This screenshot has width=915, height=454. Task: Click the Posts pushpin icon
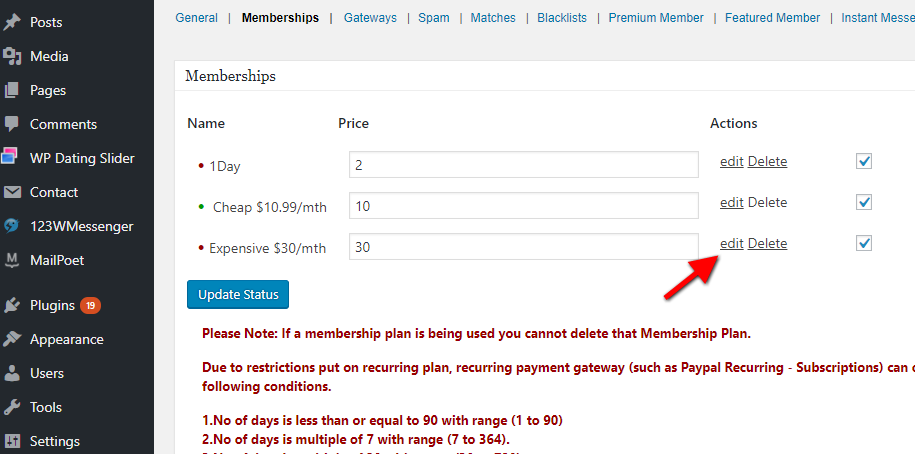click(12, 22)
